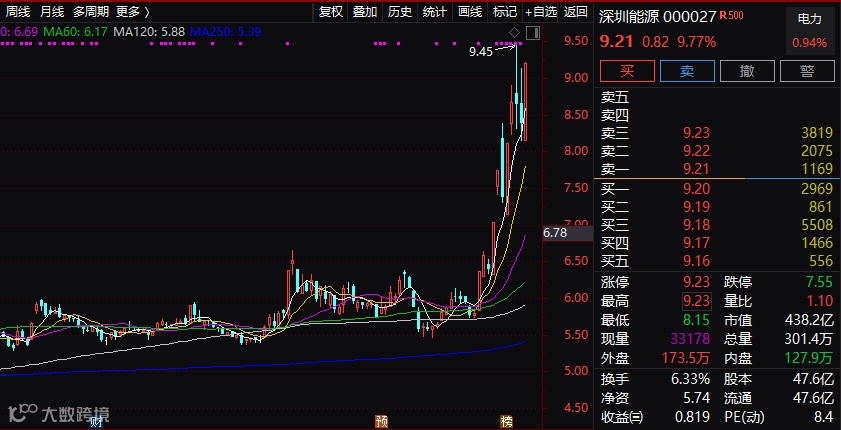Select 买三 price 9.18
Screen dimensions: 841x430
coord(697,225)
